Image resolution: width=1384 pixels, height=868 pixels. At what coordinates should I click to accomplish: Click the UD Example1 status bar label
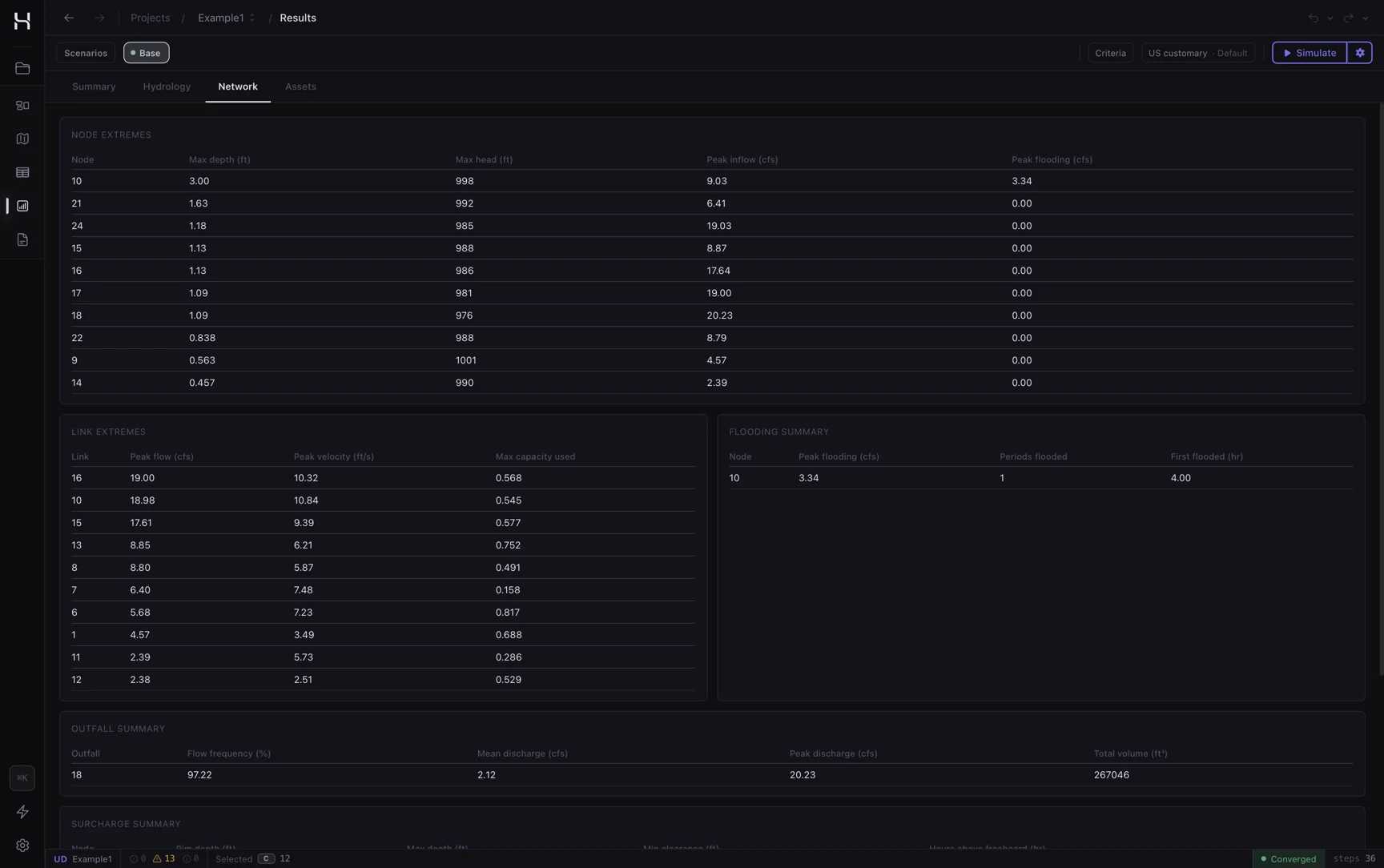[83, 858]
